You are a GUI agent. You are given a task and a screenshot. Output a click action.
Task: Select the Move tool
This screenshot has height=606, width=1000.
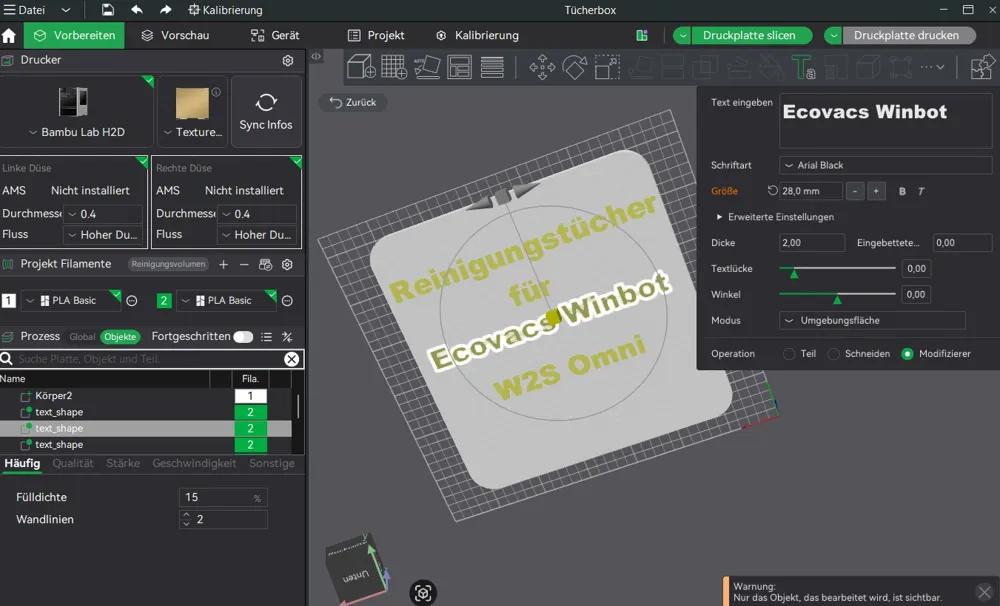(x=542, y=66)
